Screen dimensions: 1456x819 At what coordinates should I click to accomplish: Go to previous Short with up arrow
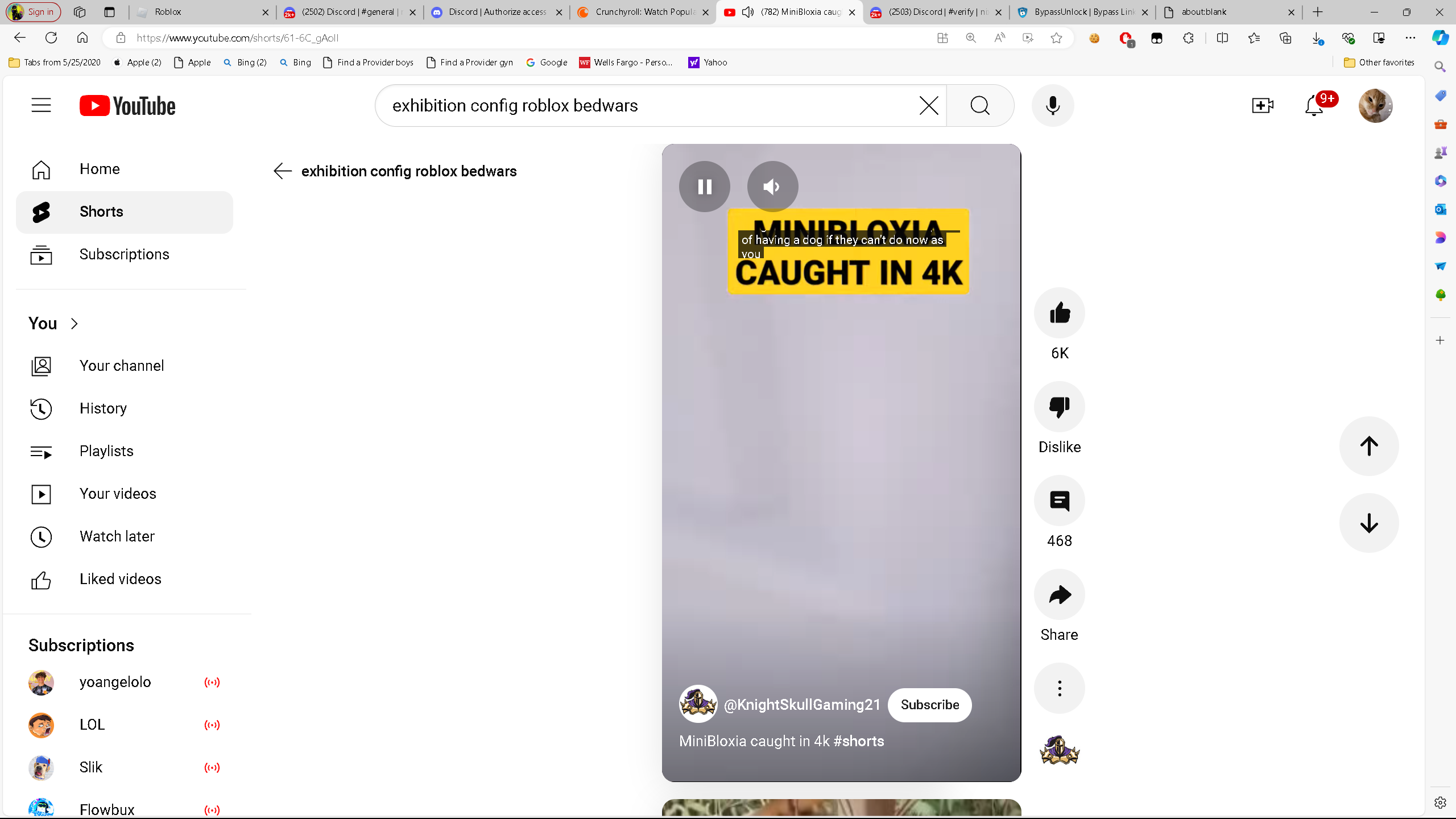(1368, 446)
